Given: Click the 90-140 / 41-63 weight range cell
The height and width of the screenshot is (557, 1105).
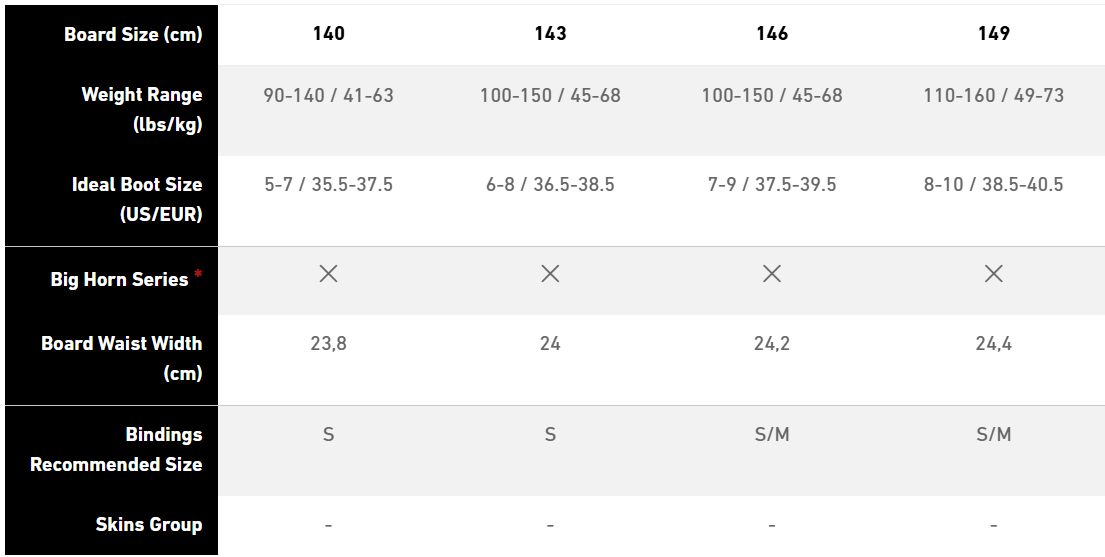Looking at the screenshot, I should click(x=328, y=96).
